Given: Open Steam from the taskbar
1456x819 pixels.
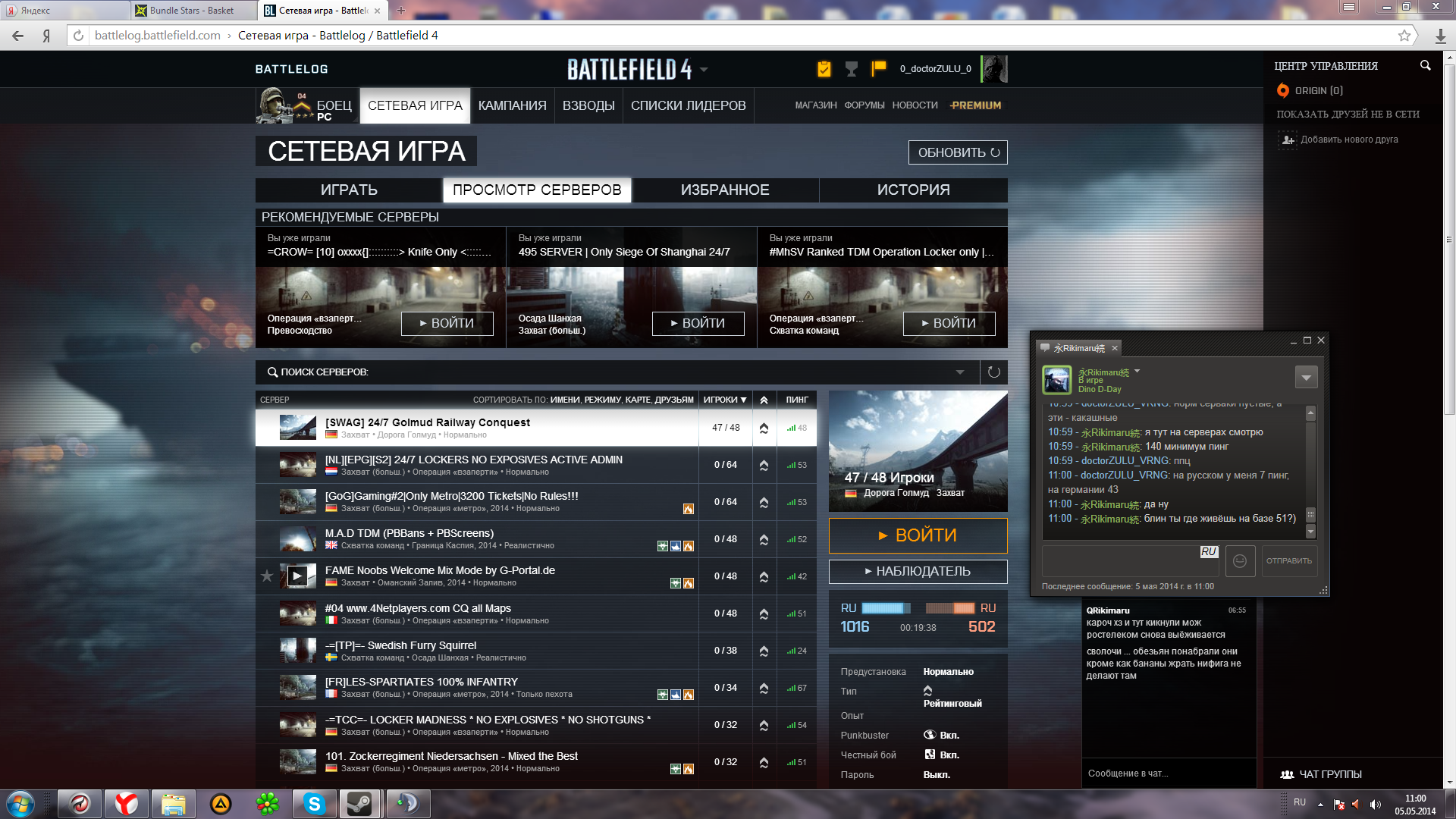Looking at the screenshot, I should (360, 804).
